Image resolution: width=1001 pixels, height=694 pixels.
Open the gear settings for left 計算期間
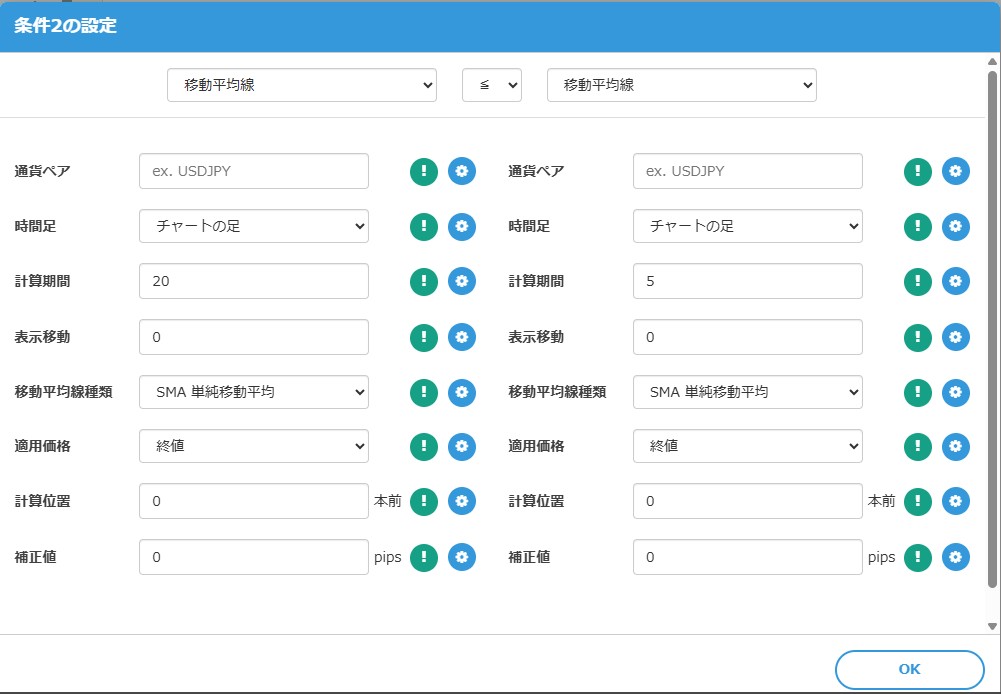pyautogui.click(x=461, y=281)
